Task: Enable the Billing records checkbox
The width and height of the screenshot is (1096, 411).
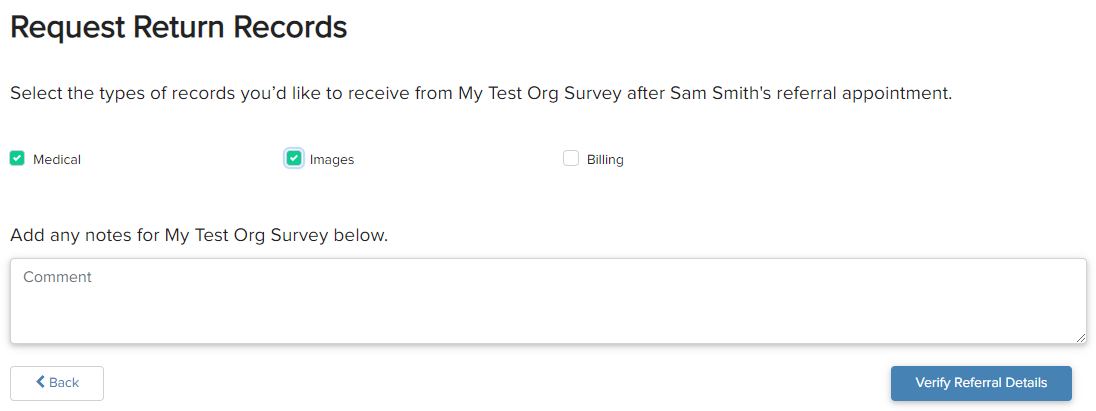Action: (x=571, y=159)
